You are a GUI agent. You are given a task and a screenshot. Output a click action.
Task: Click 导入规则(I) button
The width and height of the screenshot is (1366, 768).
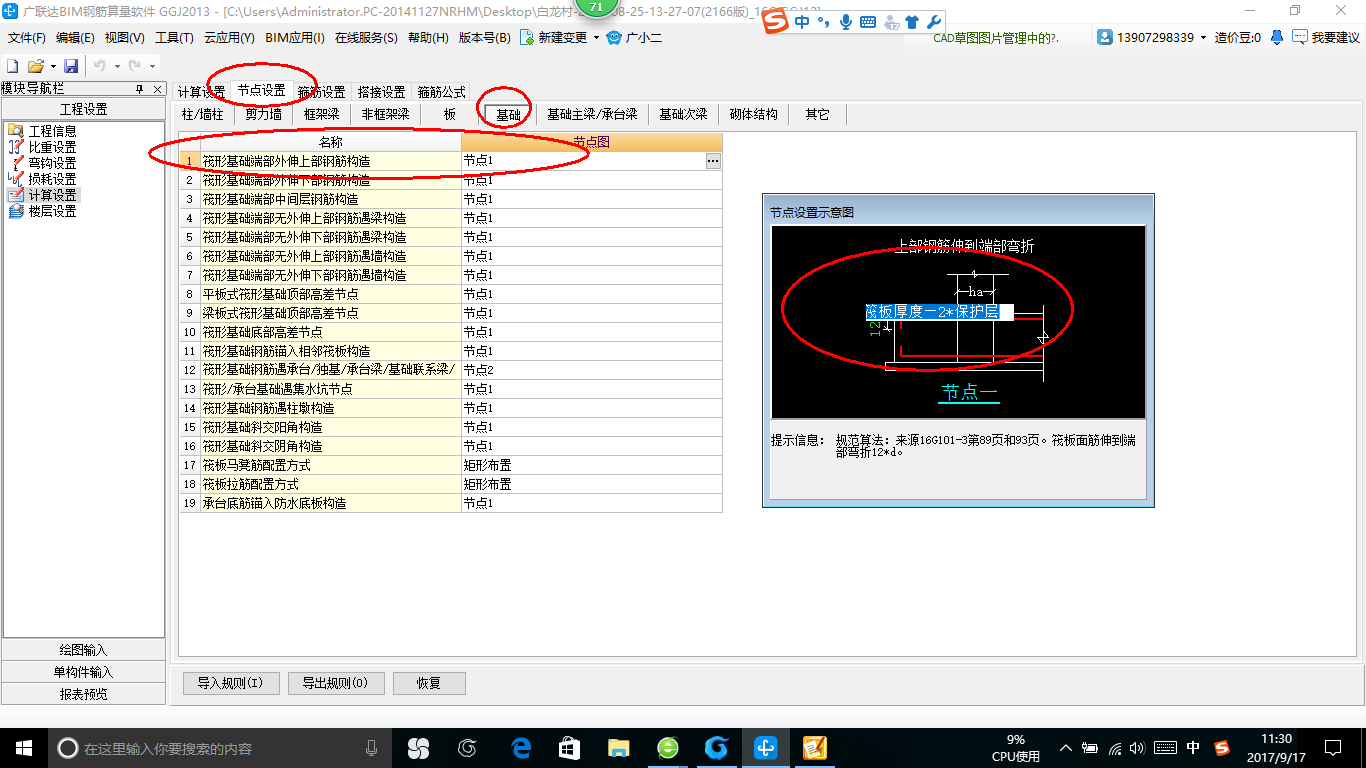[230, 683]
